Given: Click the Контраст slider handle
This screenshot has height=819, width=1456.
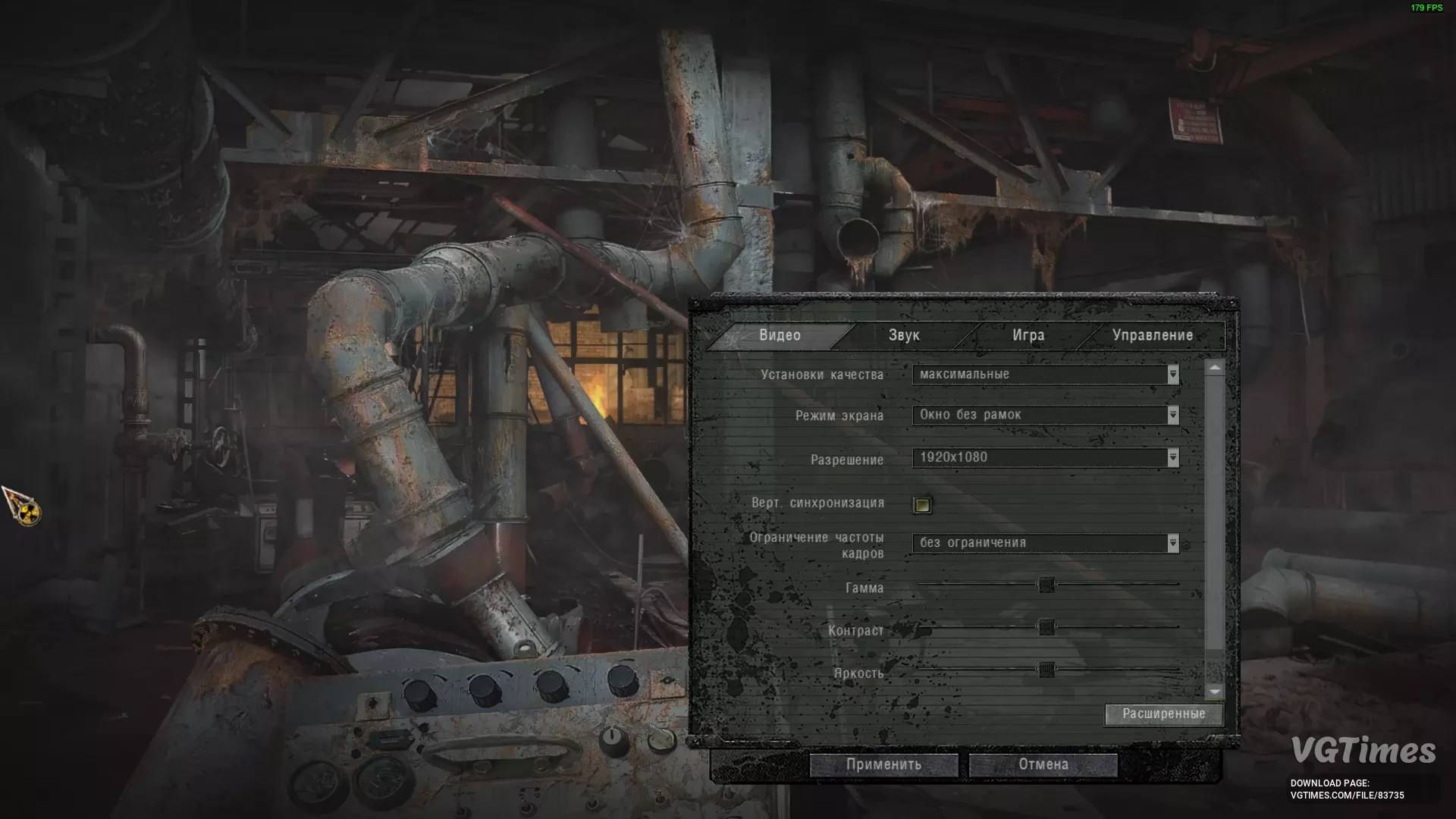Looking at the screenshot, I should (x=1046, y=627).
